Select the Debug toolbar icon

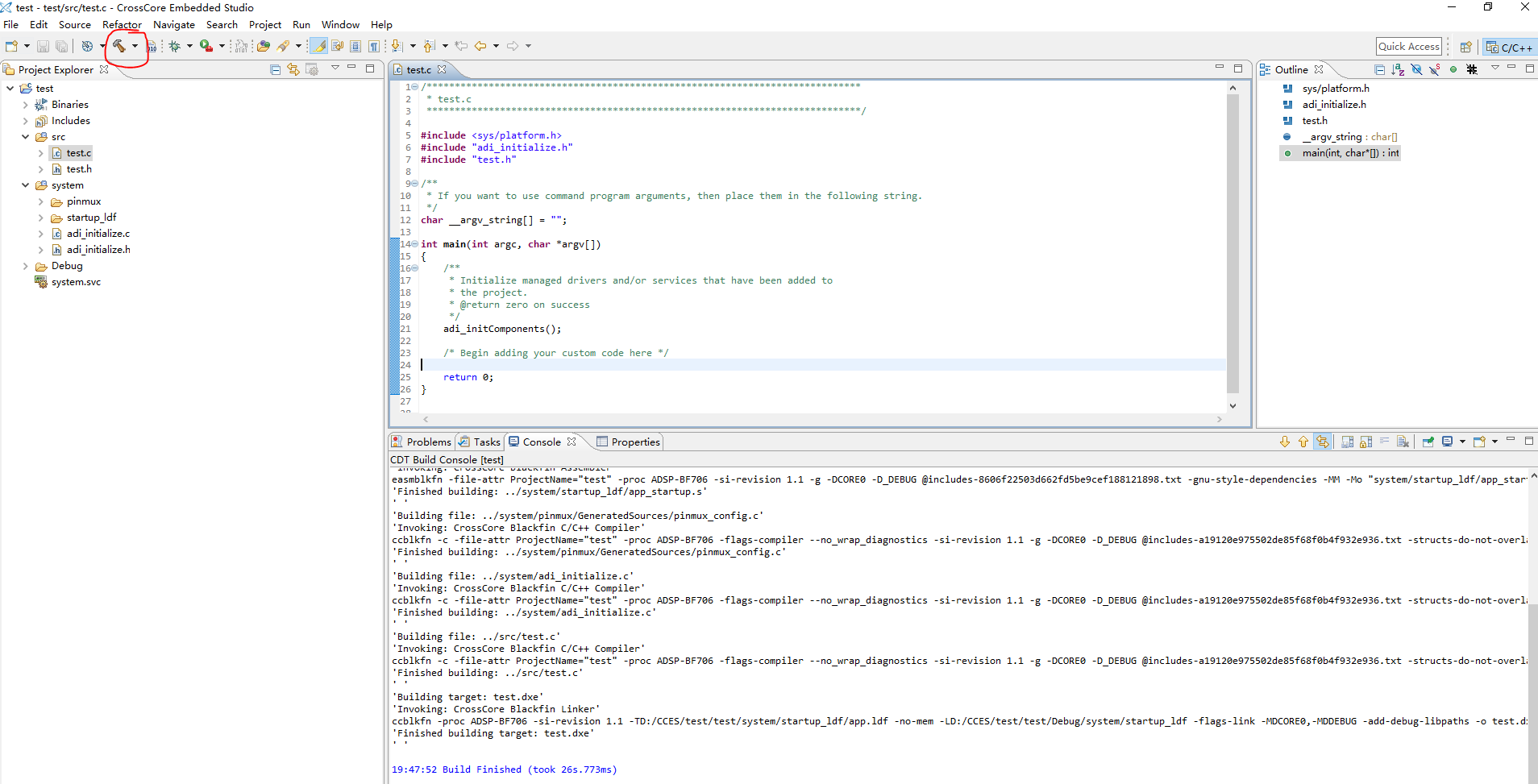click(x=175, y=46)
